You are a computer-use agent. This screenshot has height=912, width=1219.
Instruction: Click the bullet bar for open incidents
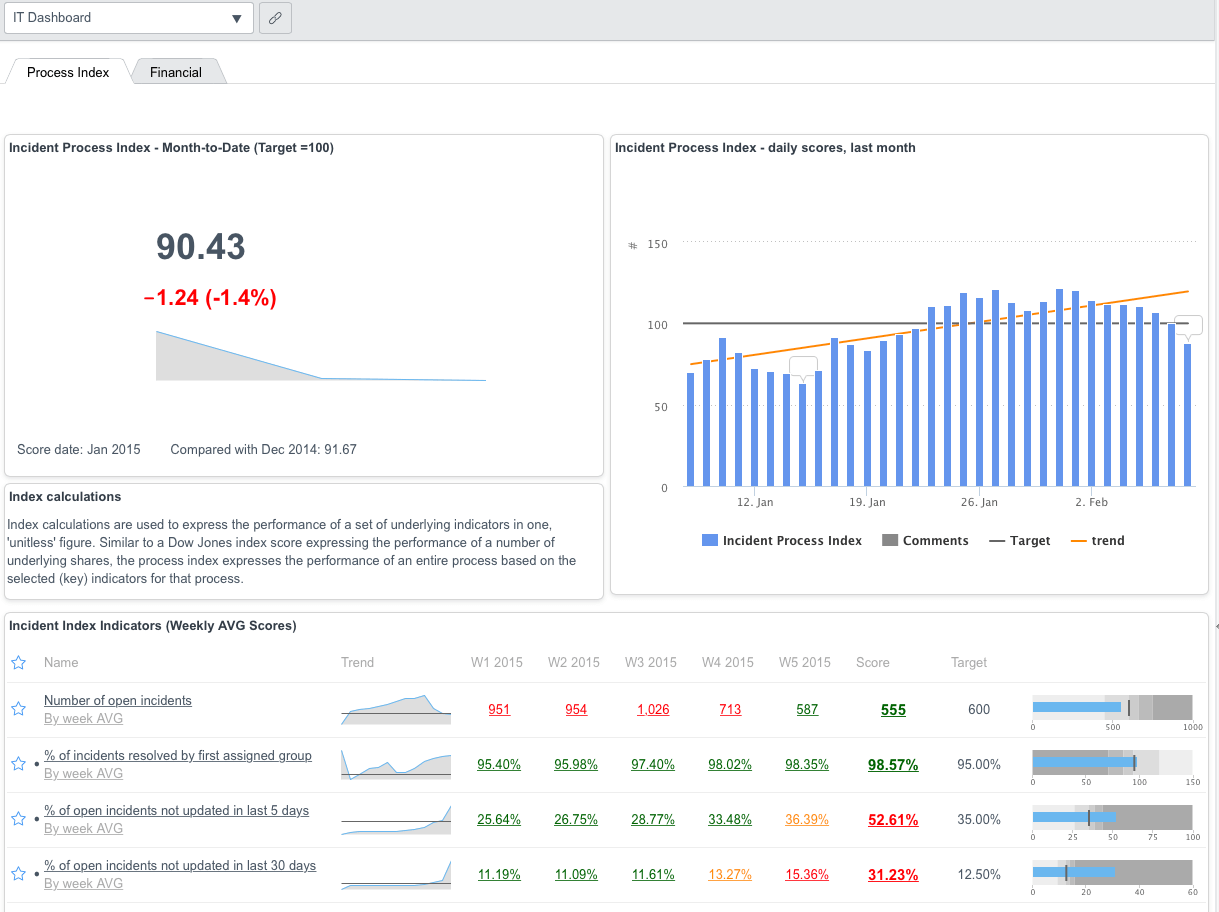click(1112, 707)
